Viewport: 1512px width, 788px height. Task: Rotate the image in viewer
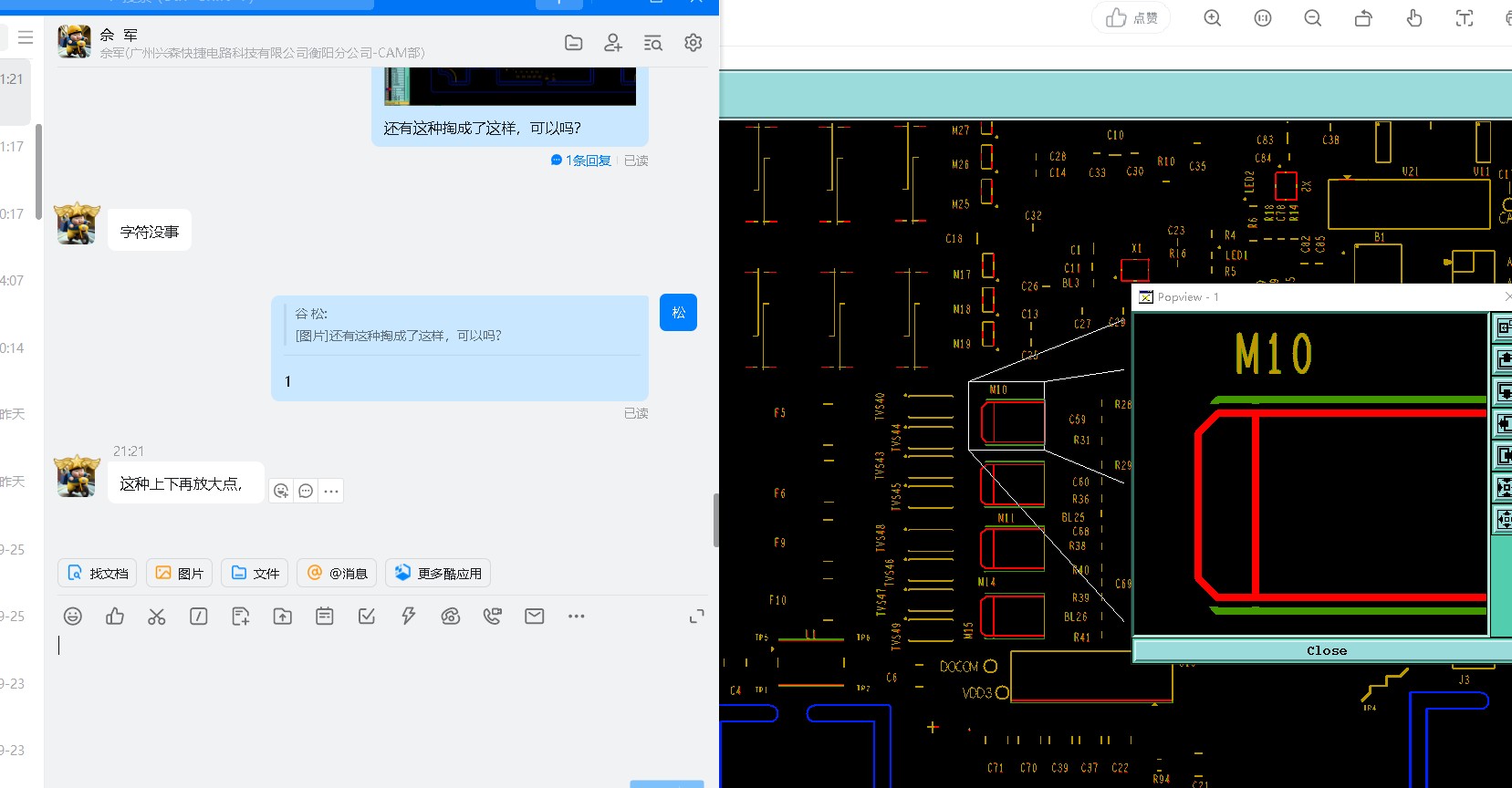point(1363,18)
